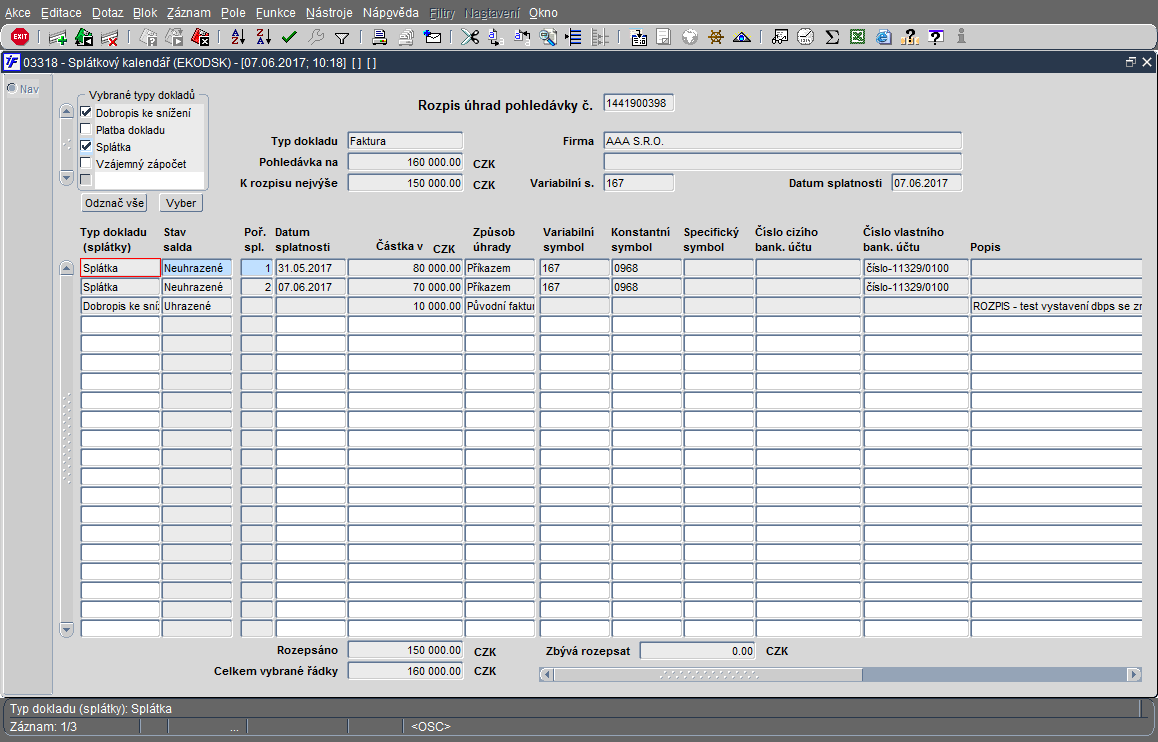1158x742 pixels.
Task: Click date cell 31.05.2017
Action: tap(311, 268)
